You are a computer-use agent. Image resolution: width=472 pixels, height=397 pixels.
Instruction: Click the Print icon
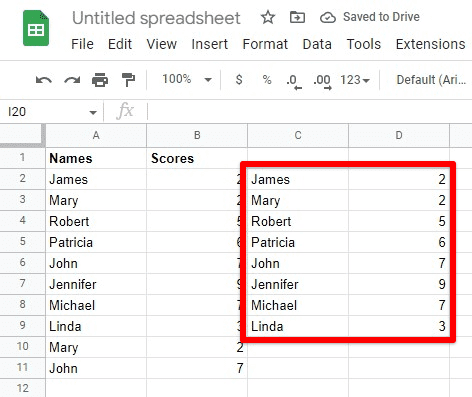coord(100,80)
